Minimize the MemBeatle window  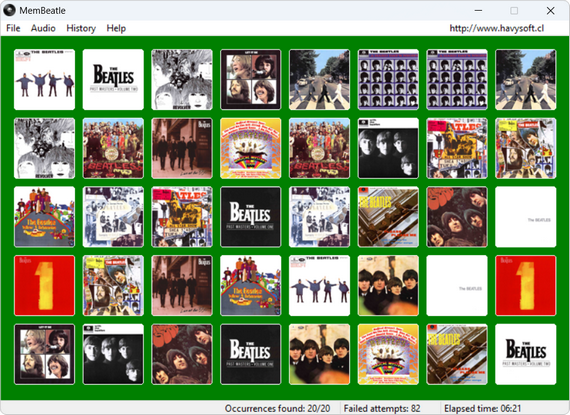tap(478, 11)
